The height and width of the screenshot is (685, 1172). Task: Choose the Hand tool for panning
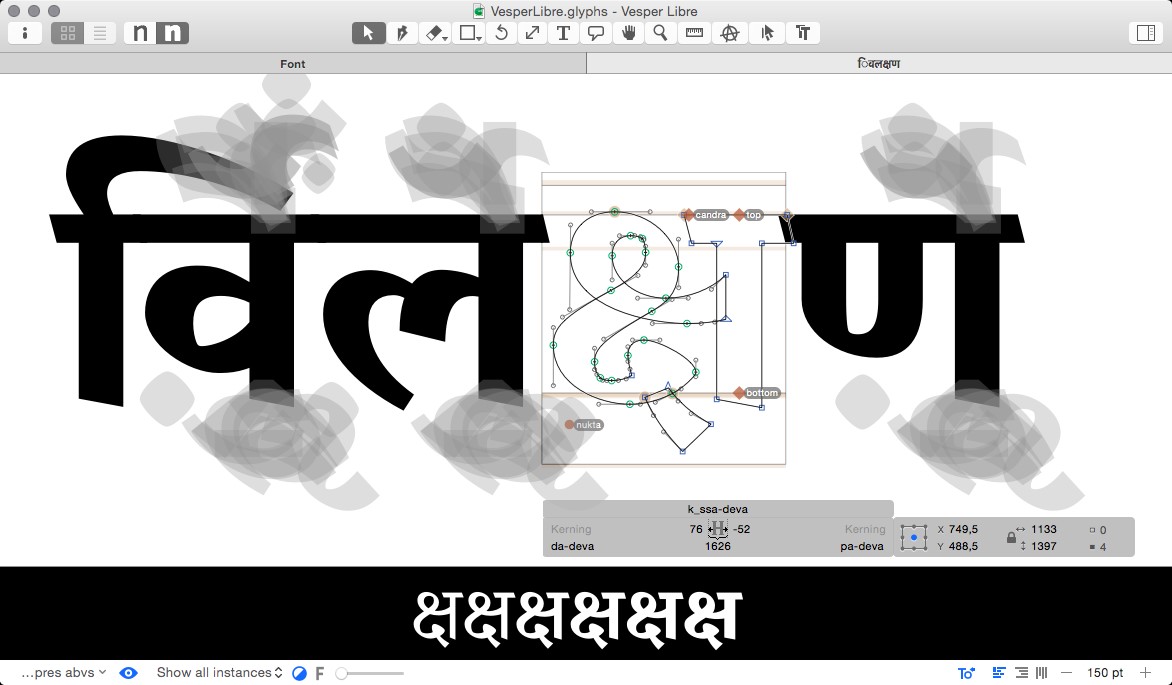tap(630, 32)
